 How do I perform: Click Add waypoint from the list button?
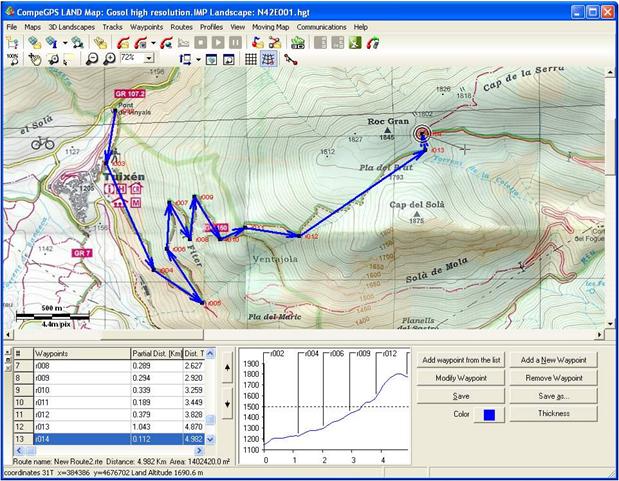pyautogui.click(x=461, y=360)
